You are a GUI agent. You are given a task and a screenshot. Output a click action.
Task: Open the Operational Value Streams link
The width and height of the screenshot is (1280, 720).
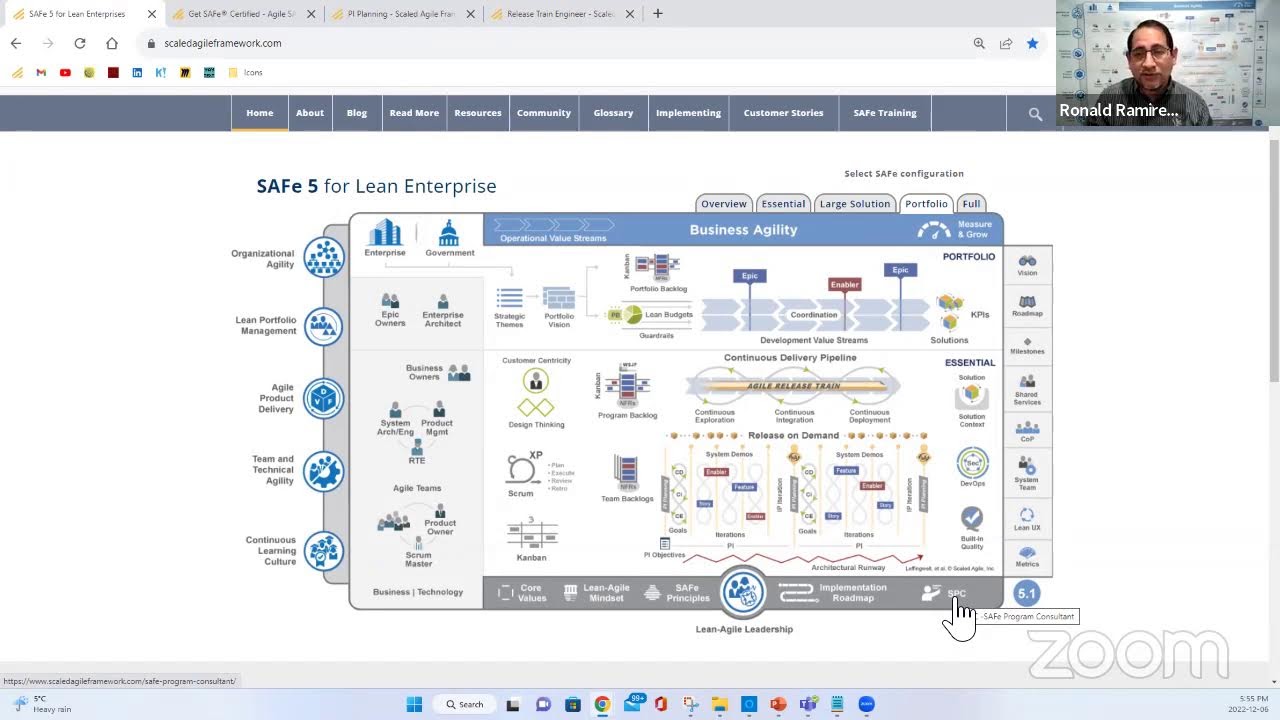(553, 231)
